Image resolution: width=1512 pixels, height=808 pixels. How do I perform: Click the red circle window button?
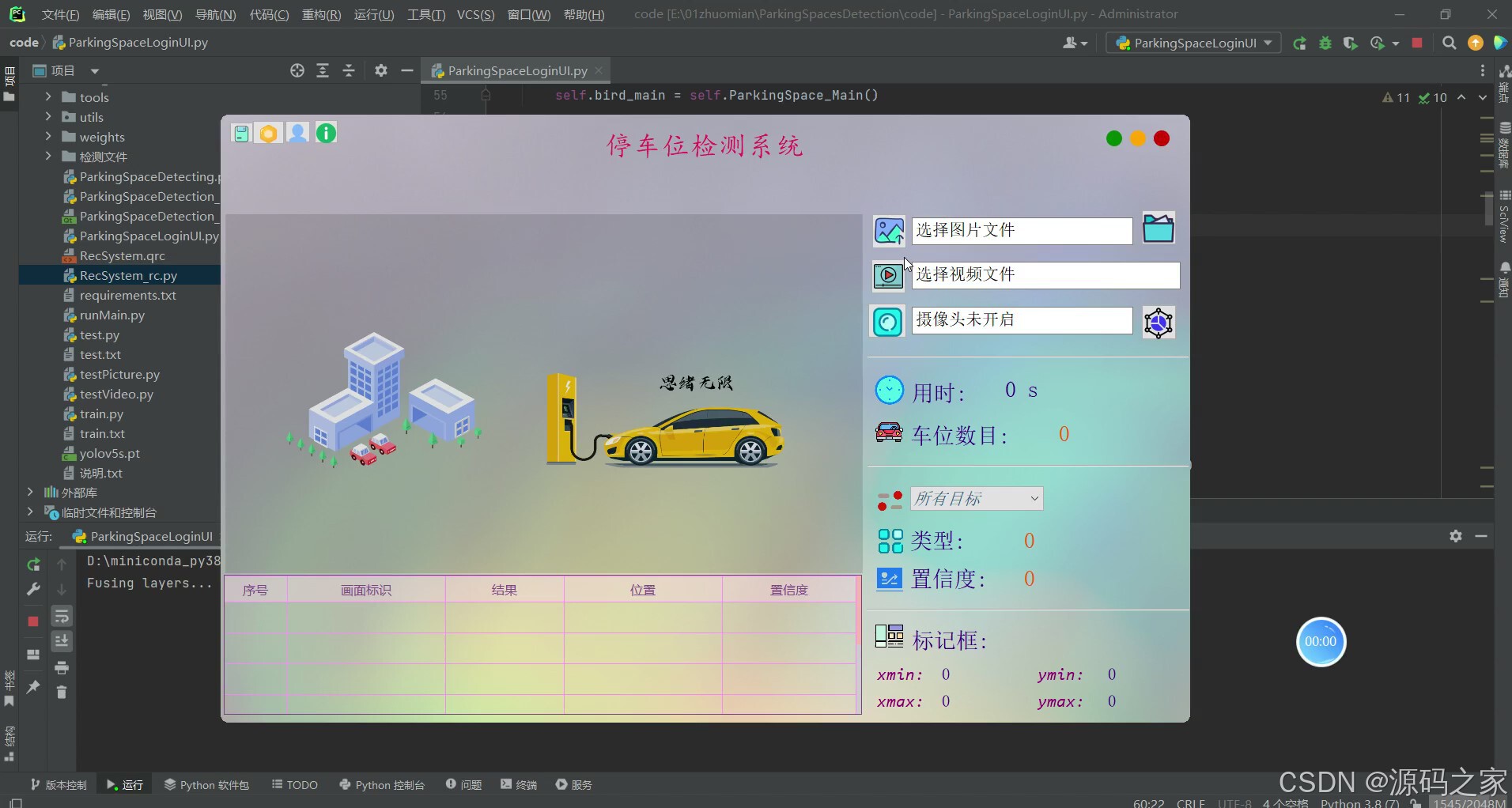[1162, 139]
